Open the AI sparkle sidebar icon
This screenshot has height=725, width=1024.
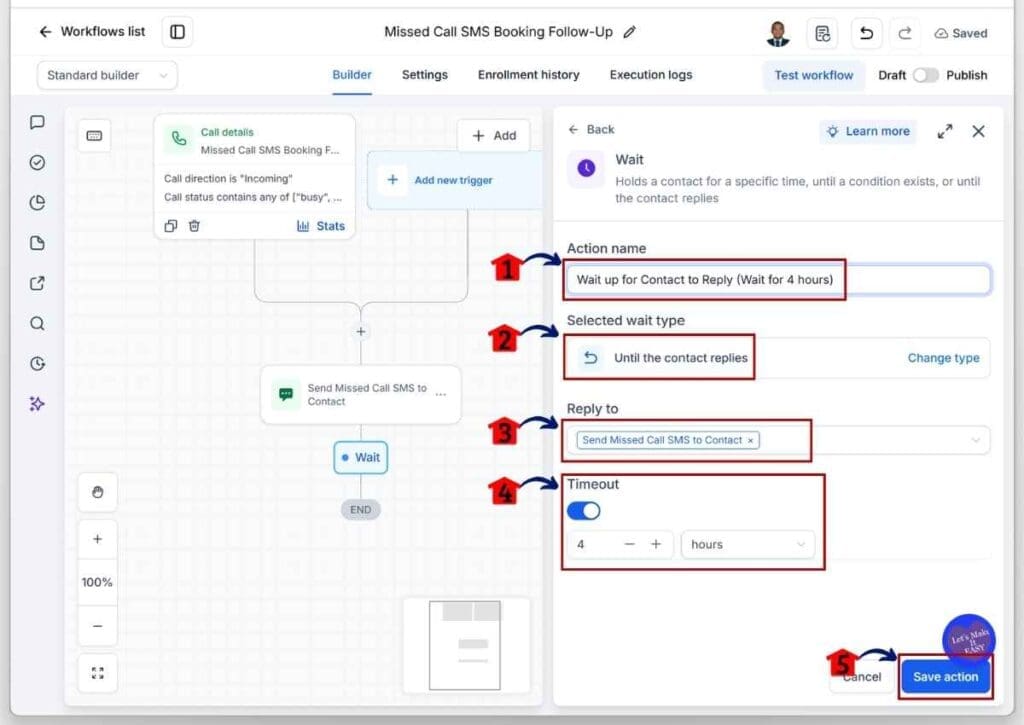[37, 404]
